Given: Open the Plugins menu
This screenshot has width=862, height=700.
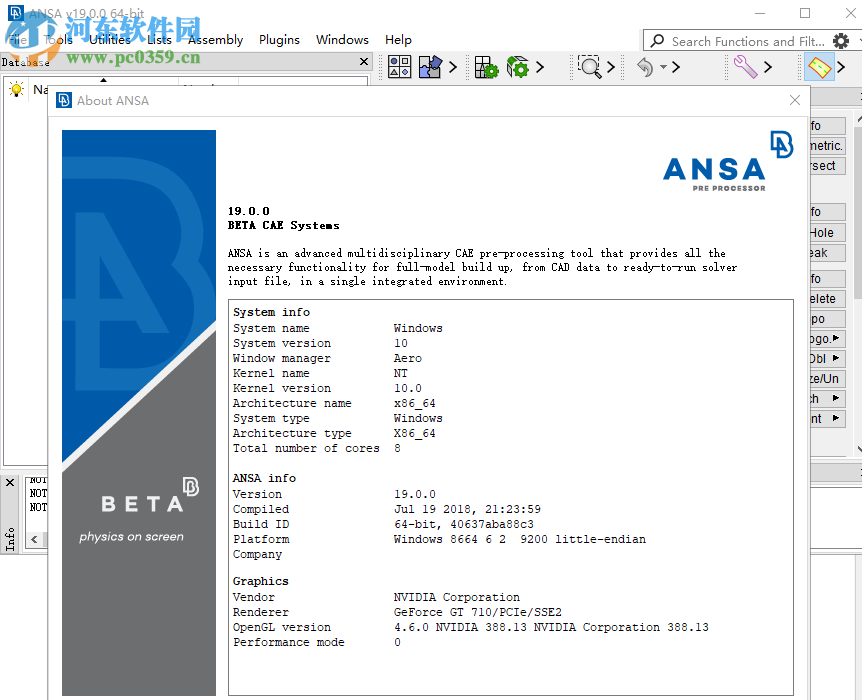Looking at the screenshot, I should [278, 40].
